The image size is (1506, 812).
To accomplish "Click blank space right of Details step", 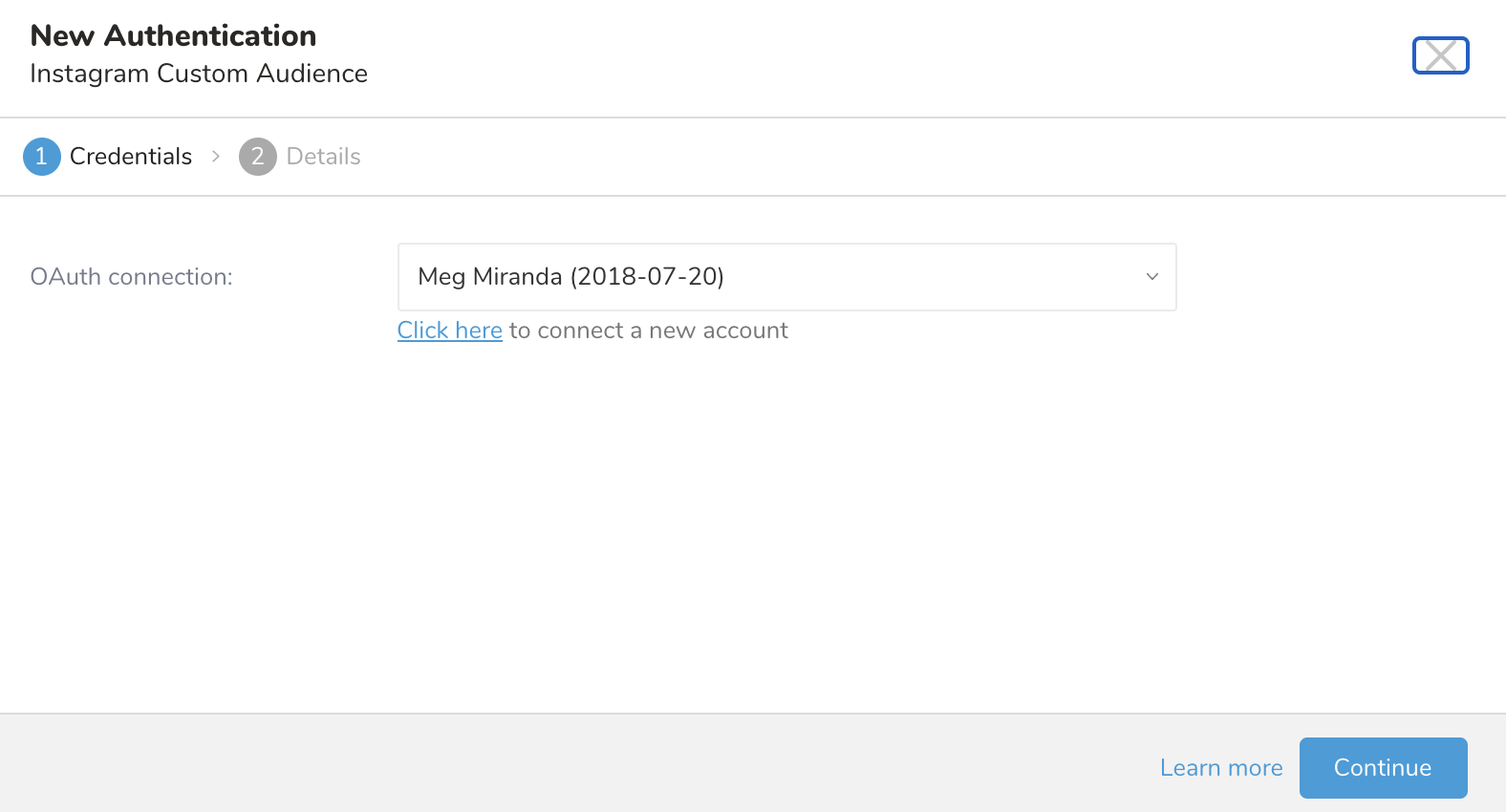I will coord(860,157).
